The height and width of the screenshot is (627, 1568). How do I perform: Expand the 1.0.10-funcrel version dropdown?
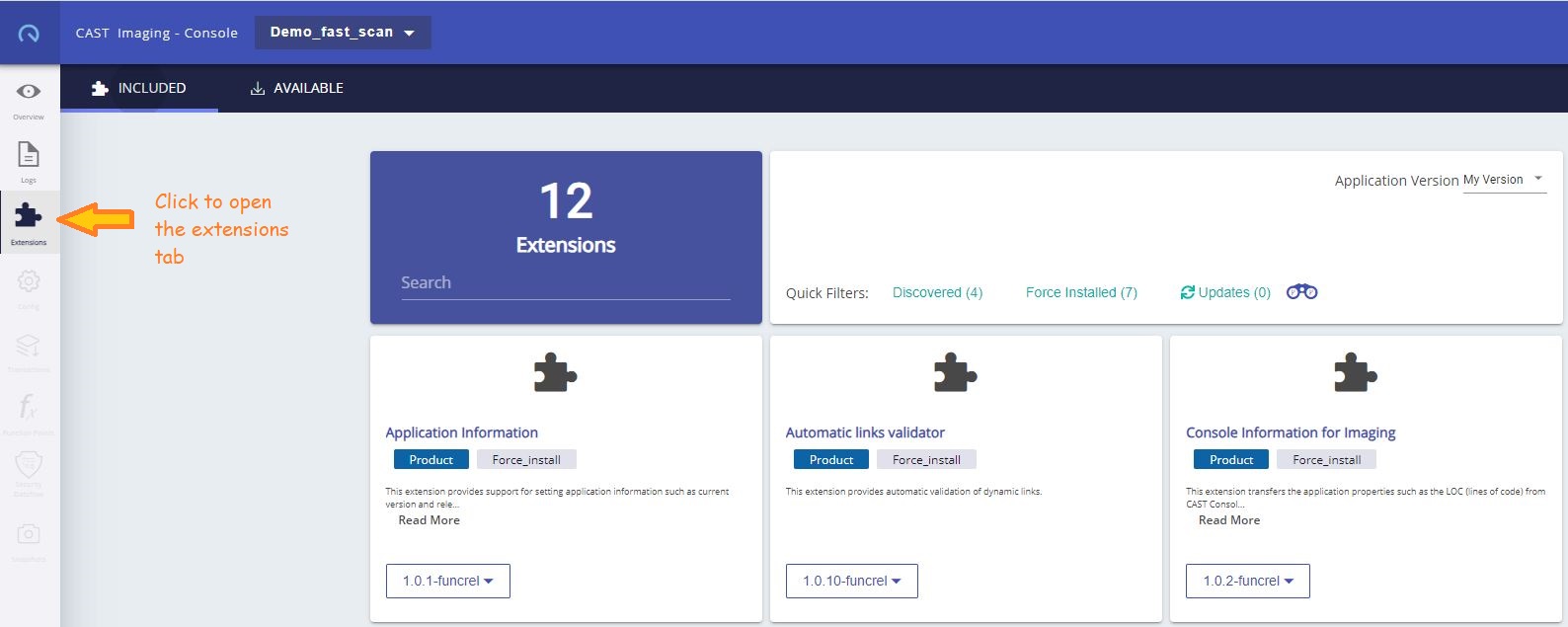coord(852,581)
